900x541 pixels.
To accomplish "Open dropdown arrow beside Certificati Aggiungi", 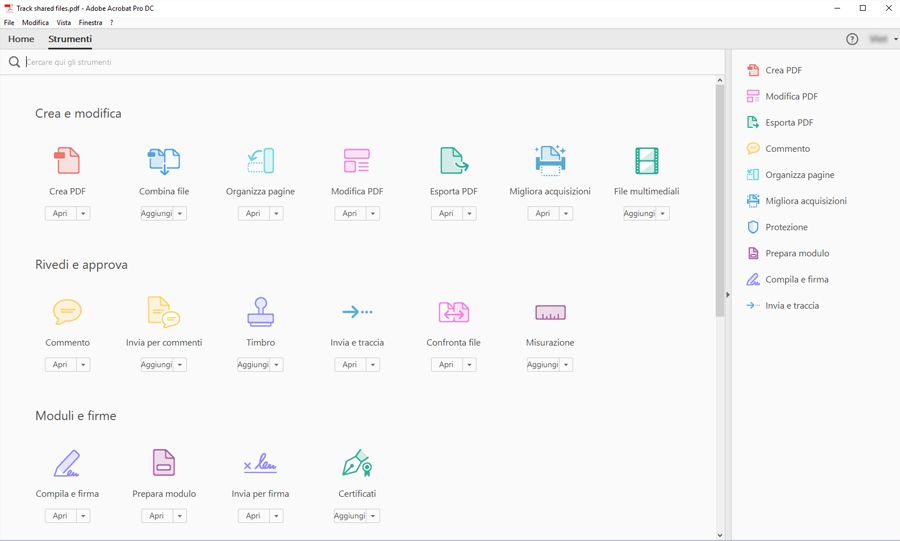I will pos(373,516).
